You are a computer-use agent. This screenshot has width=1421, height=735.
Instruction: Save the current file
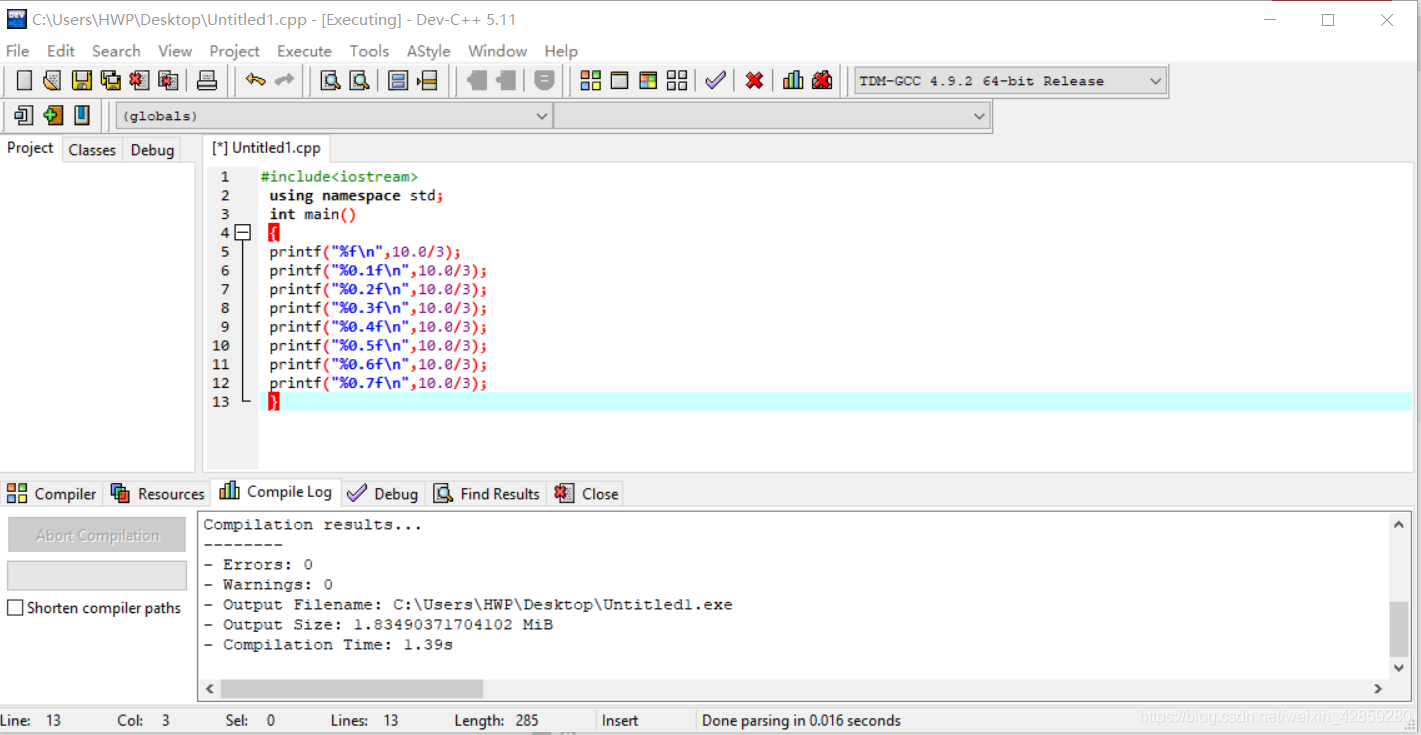point(81,80)
